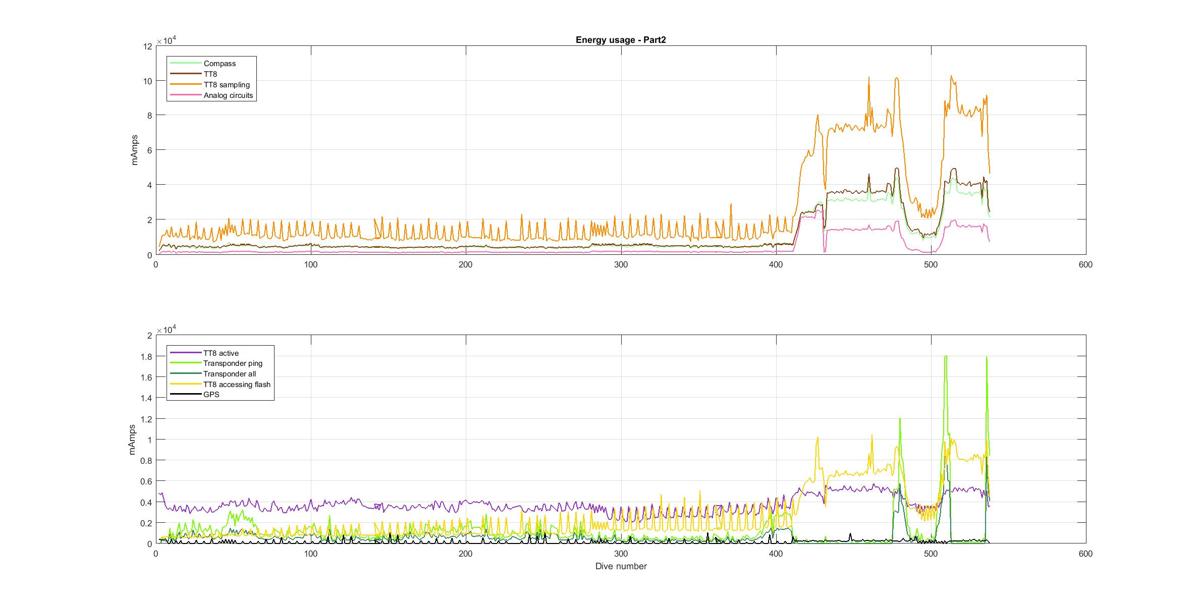Click y-tick 8 on the top plot

[x=149, y=116]
